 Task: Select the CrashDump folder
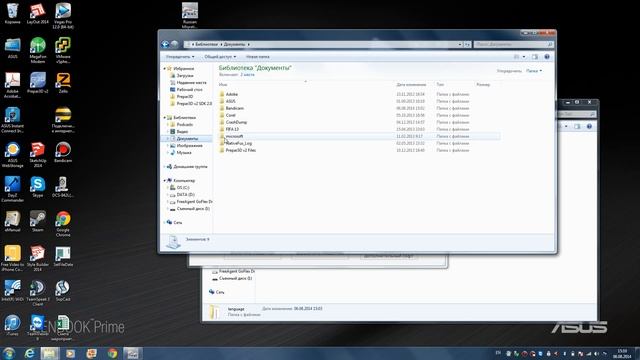(x=359, y=122)
